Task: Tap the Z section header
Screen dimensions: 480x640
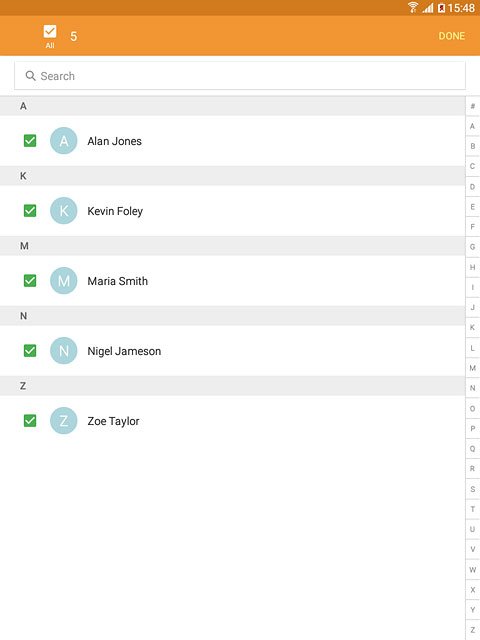Action: click(x=232, y=386)
